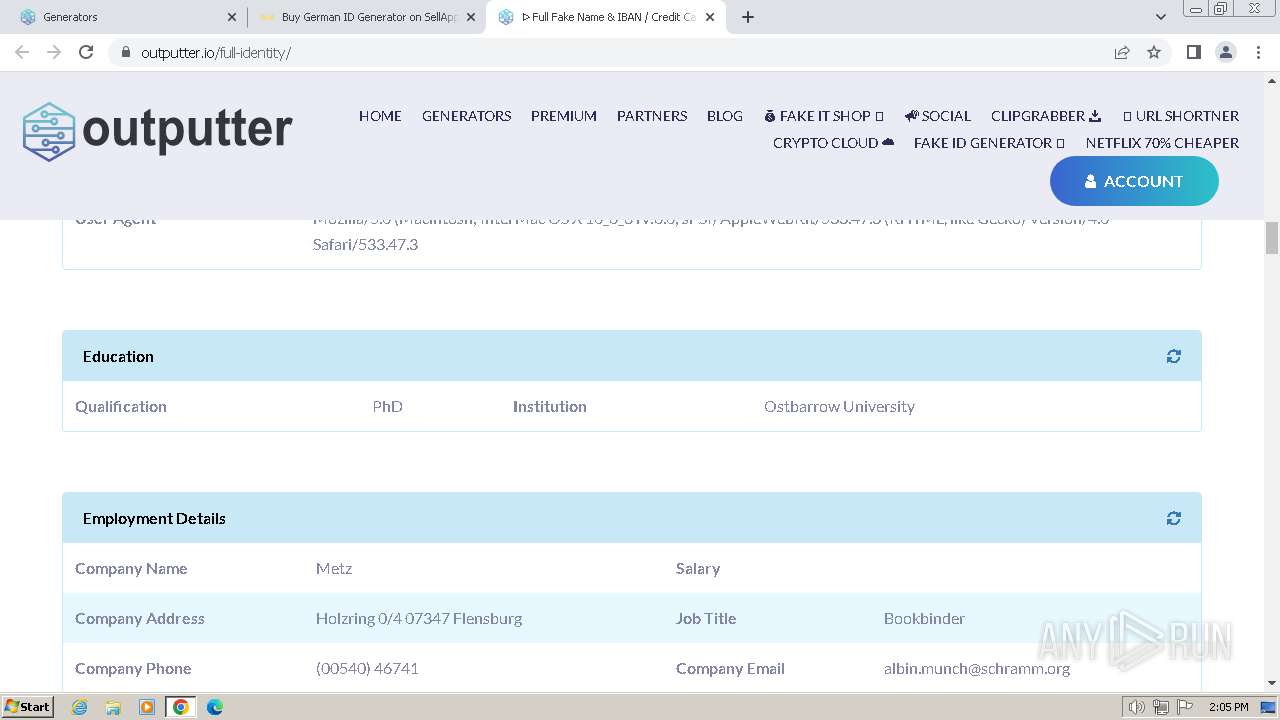Select the Safari/533.47.3 user agent text
The height and width of the screenshot is (720, 1280).
tap(365, 244)
